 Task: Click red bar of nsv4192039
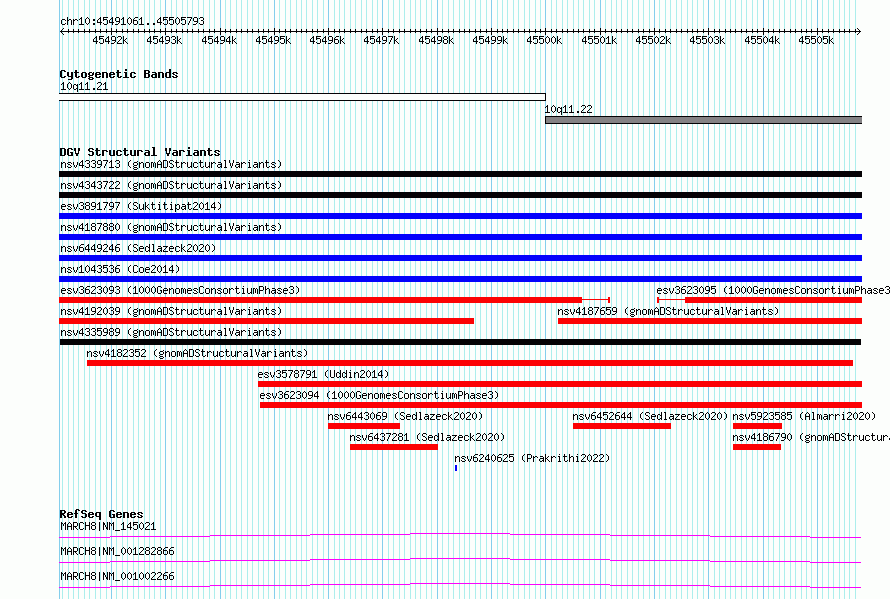point(266,321)
